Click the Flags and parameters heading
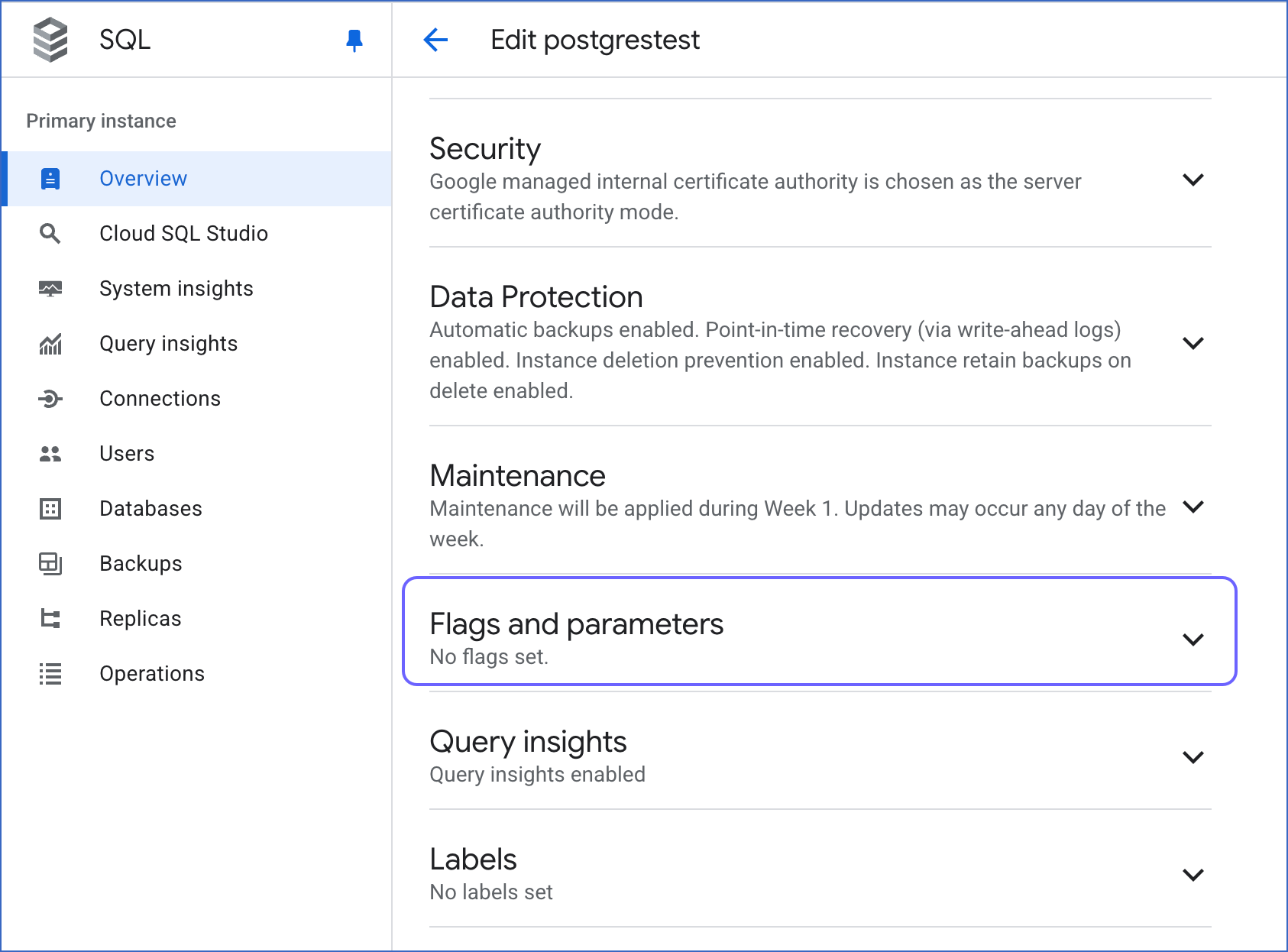Viewport: 1288px width, 952px height. click(577, 624)
